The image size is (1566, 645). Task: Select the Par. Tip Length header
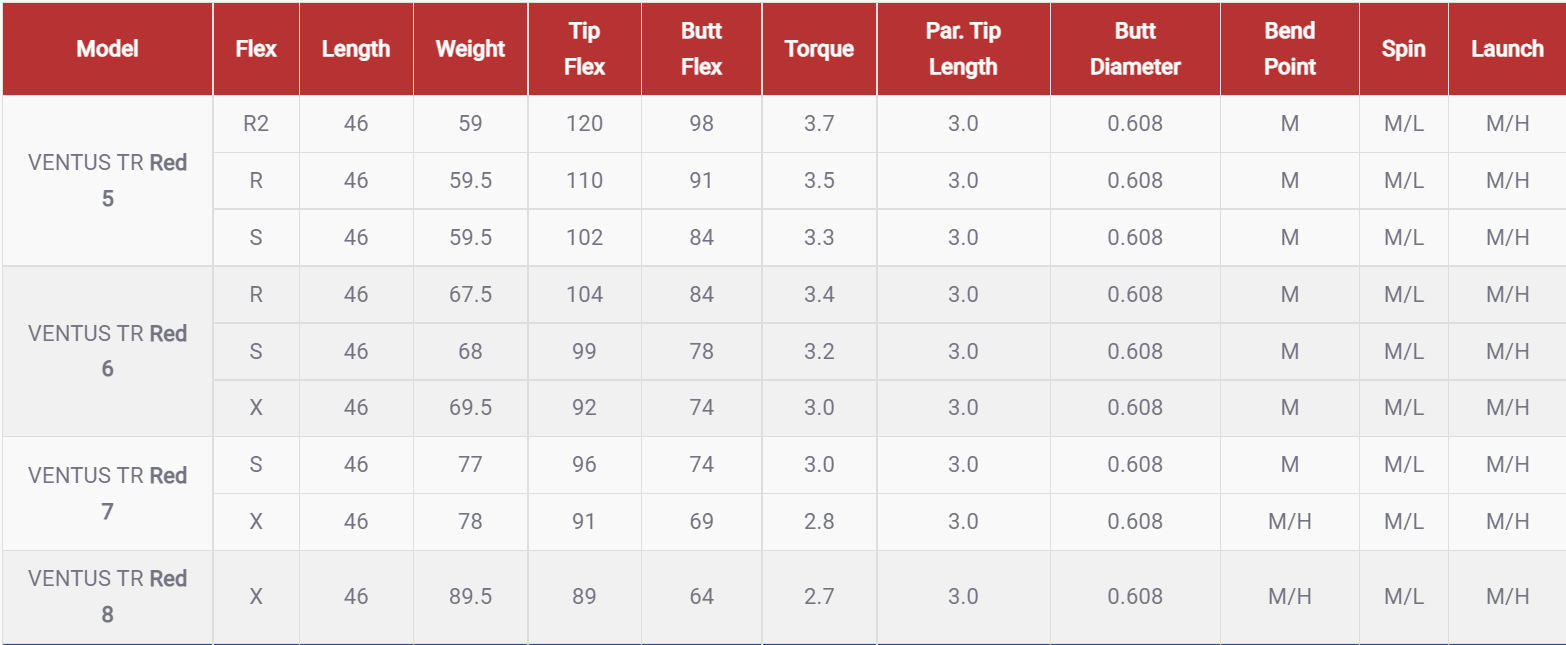962,48
